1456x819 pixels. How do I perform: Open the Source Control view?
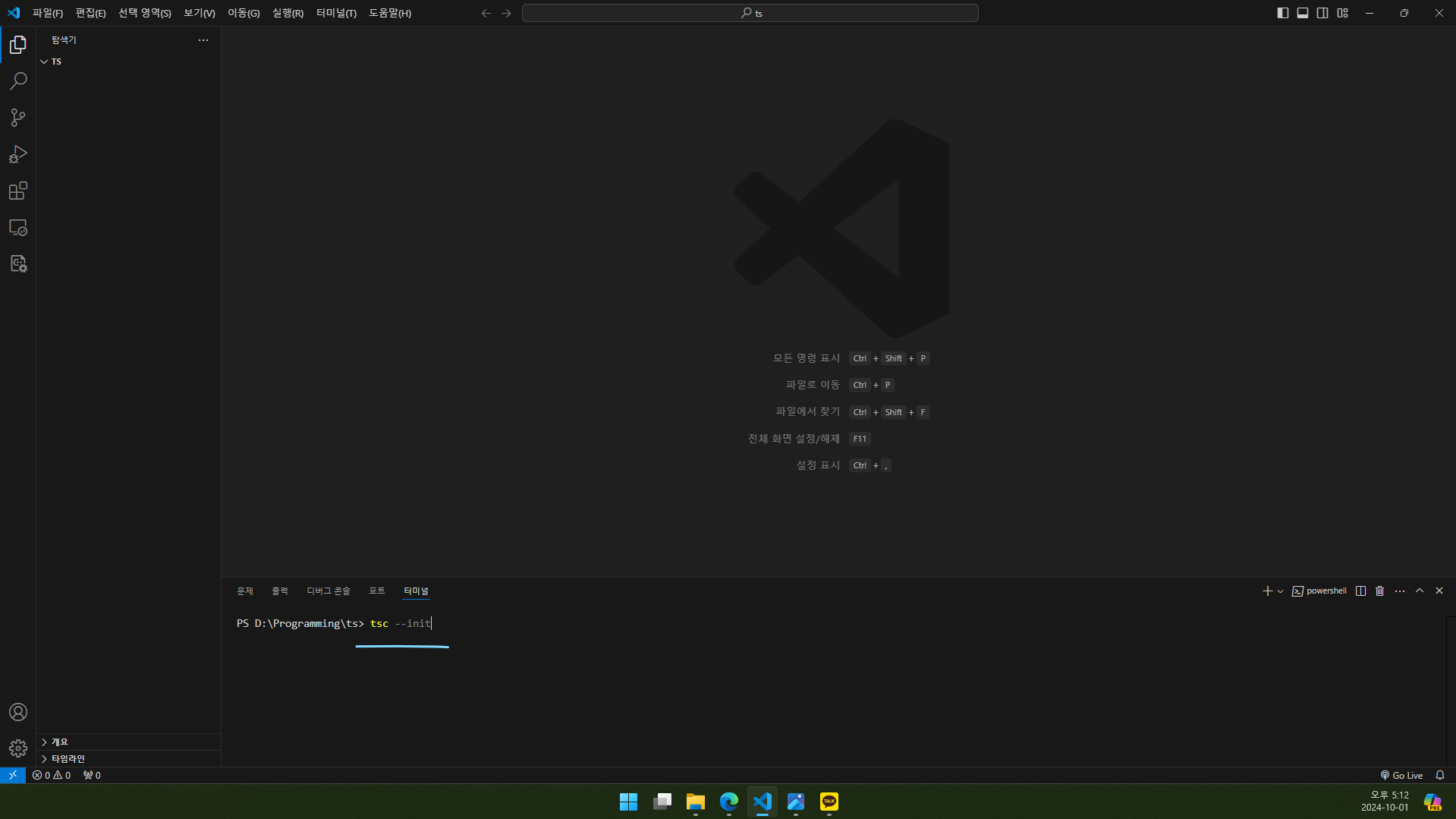click(18, 118)
